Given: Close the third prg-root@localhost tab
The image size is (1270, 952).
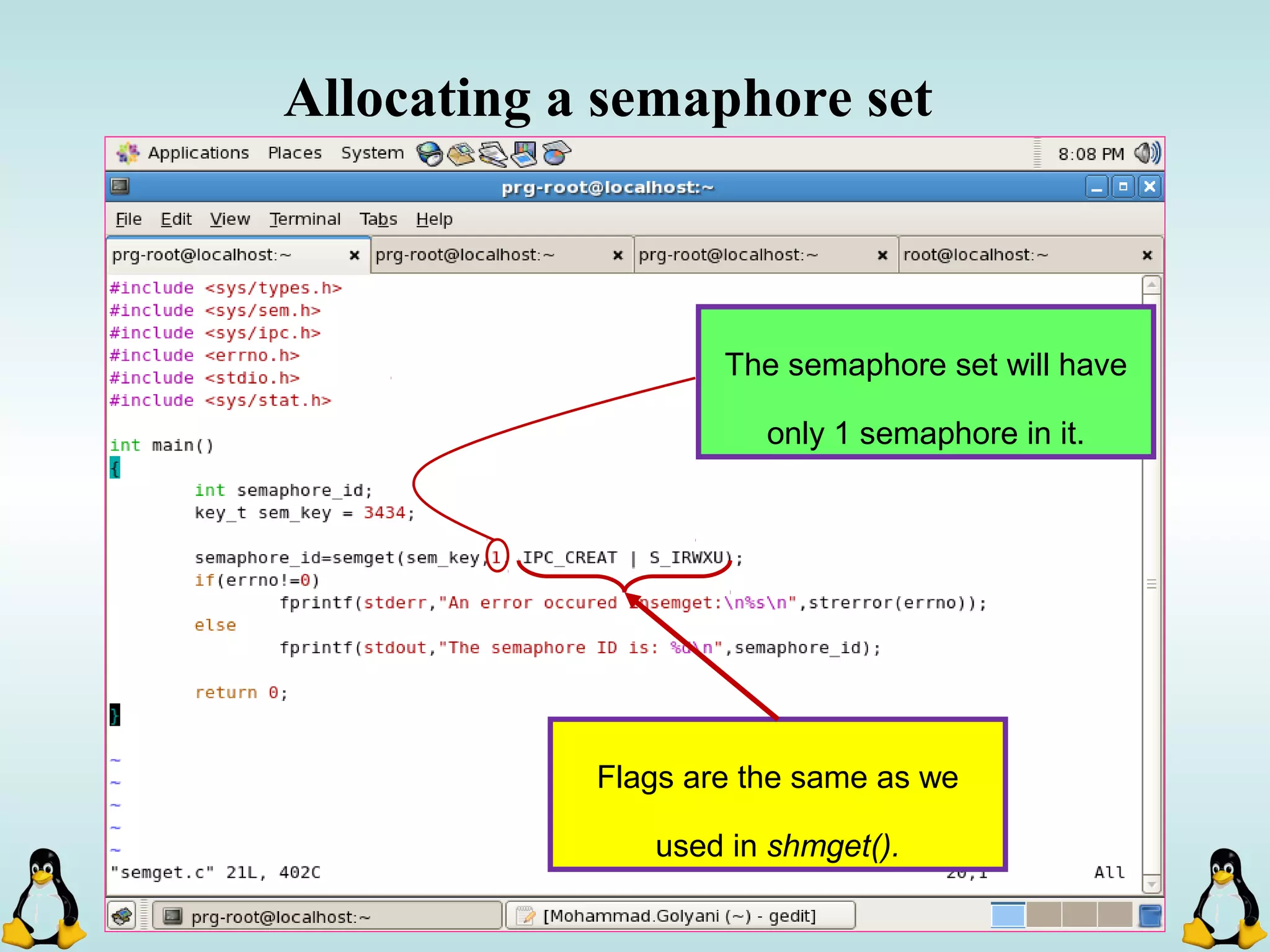Looking at the screenshot, I should coord(882,255).
